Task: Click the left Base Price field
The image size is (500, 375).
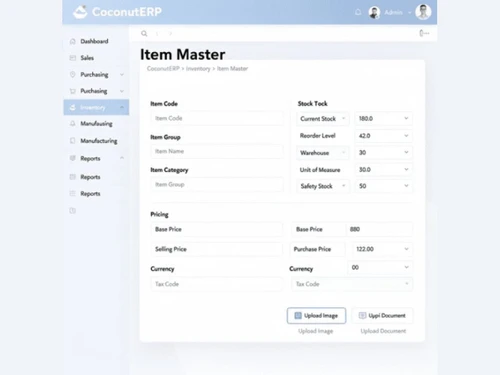Action: tap(217, 229)
